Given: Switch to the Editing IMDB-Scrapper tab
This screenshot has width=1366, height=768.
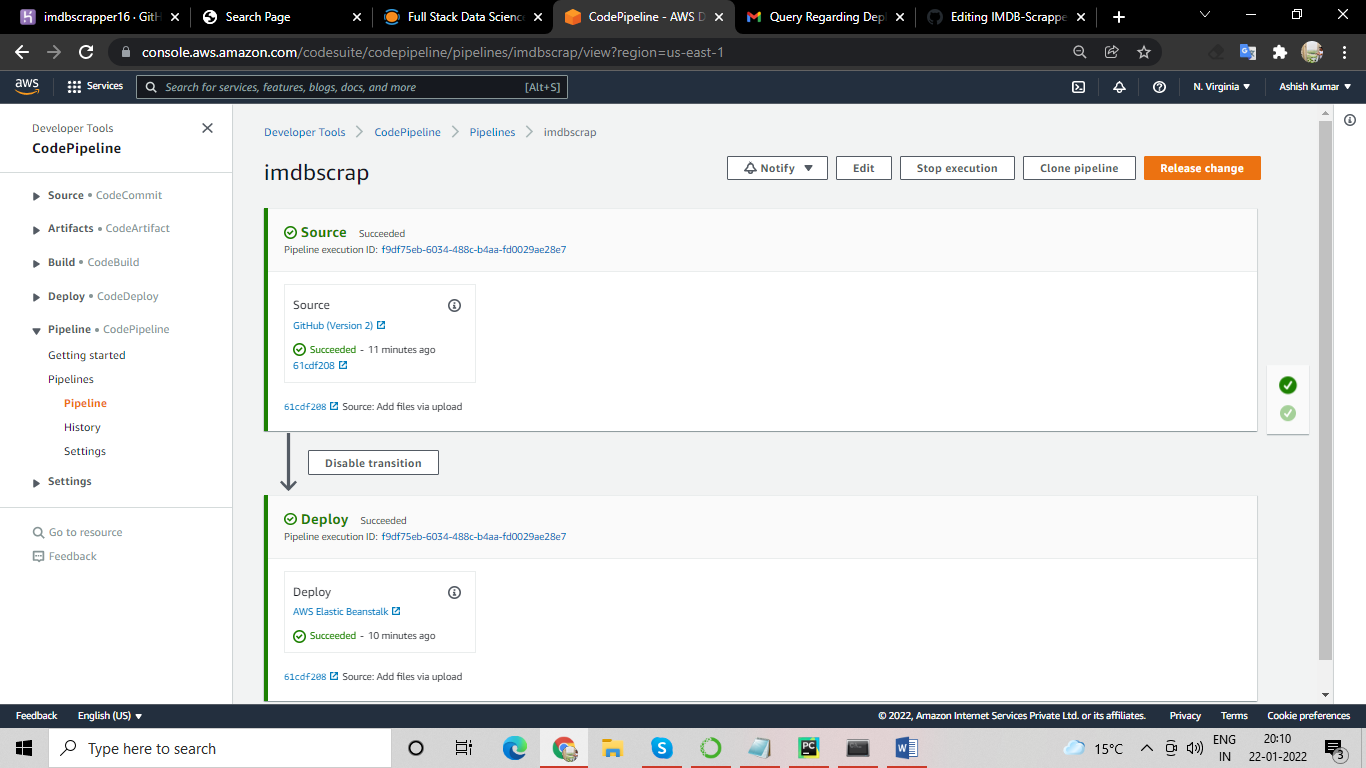Looking at the screenshot, I should point(1004,17).
